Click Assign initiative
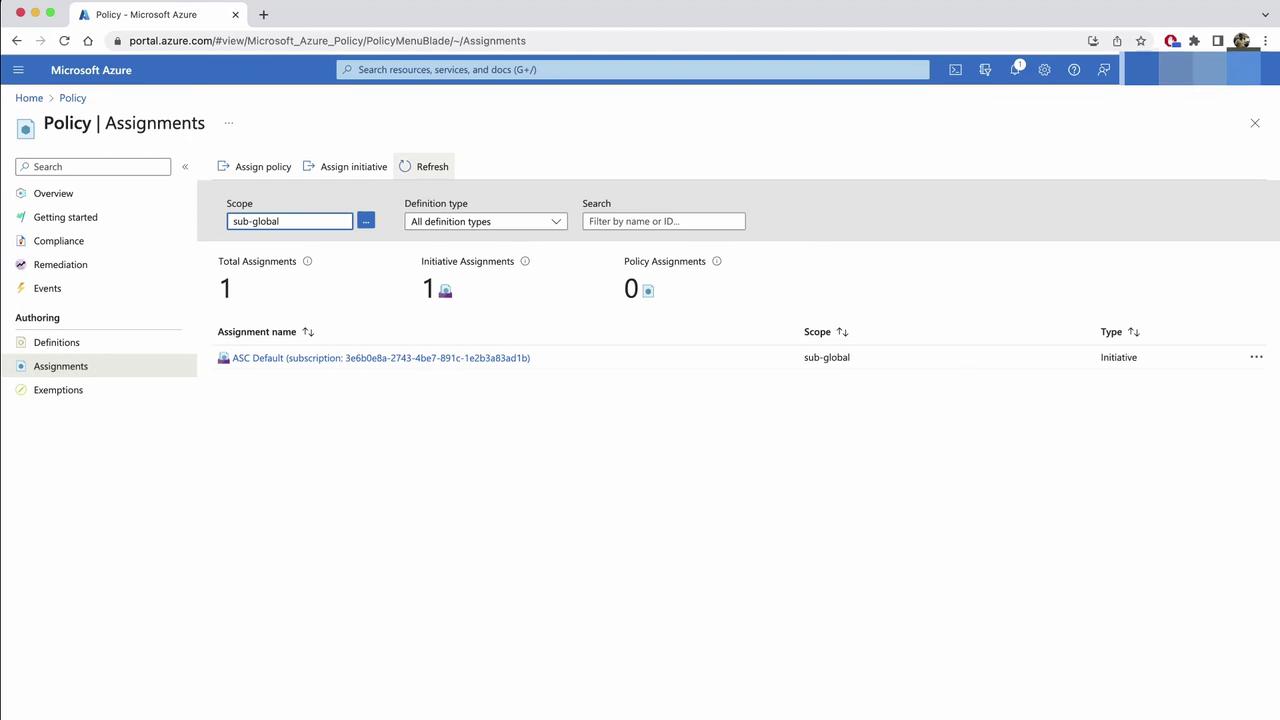Viewport: 1280px width, 720px height. (345, 167)
